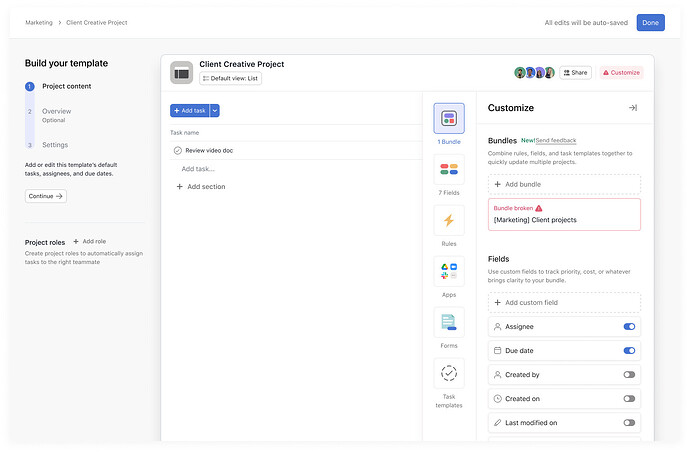Click the blue Add task button
This screenshot has height=452, width=690.
[x=190, y=110]
